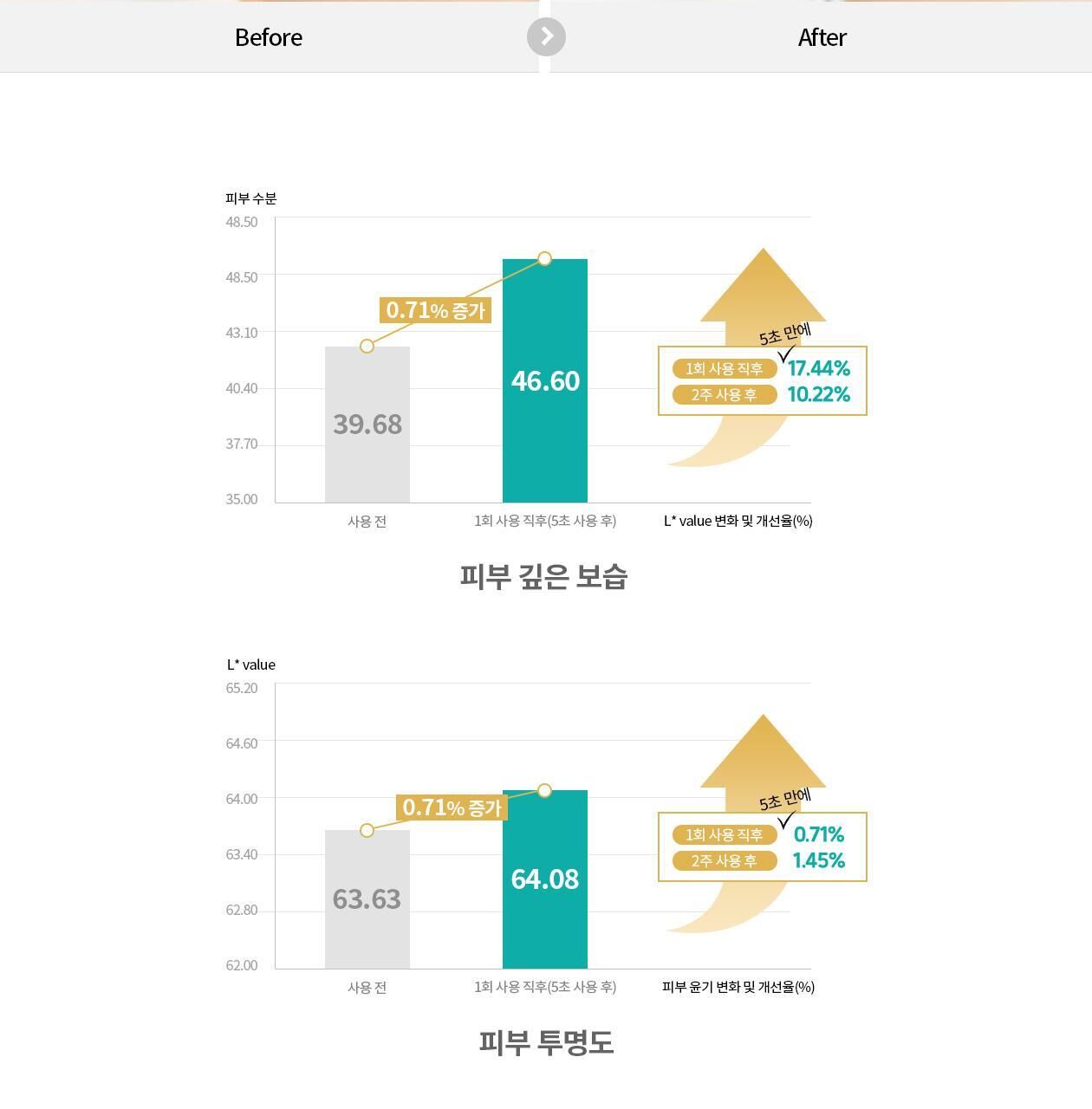Click the gold up arrow in the L* value chart
The image size is (1092, 1109).
click(763, 752)
